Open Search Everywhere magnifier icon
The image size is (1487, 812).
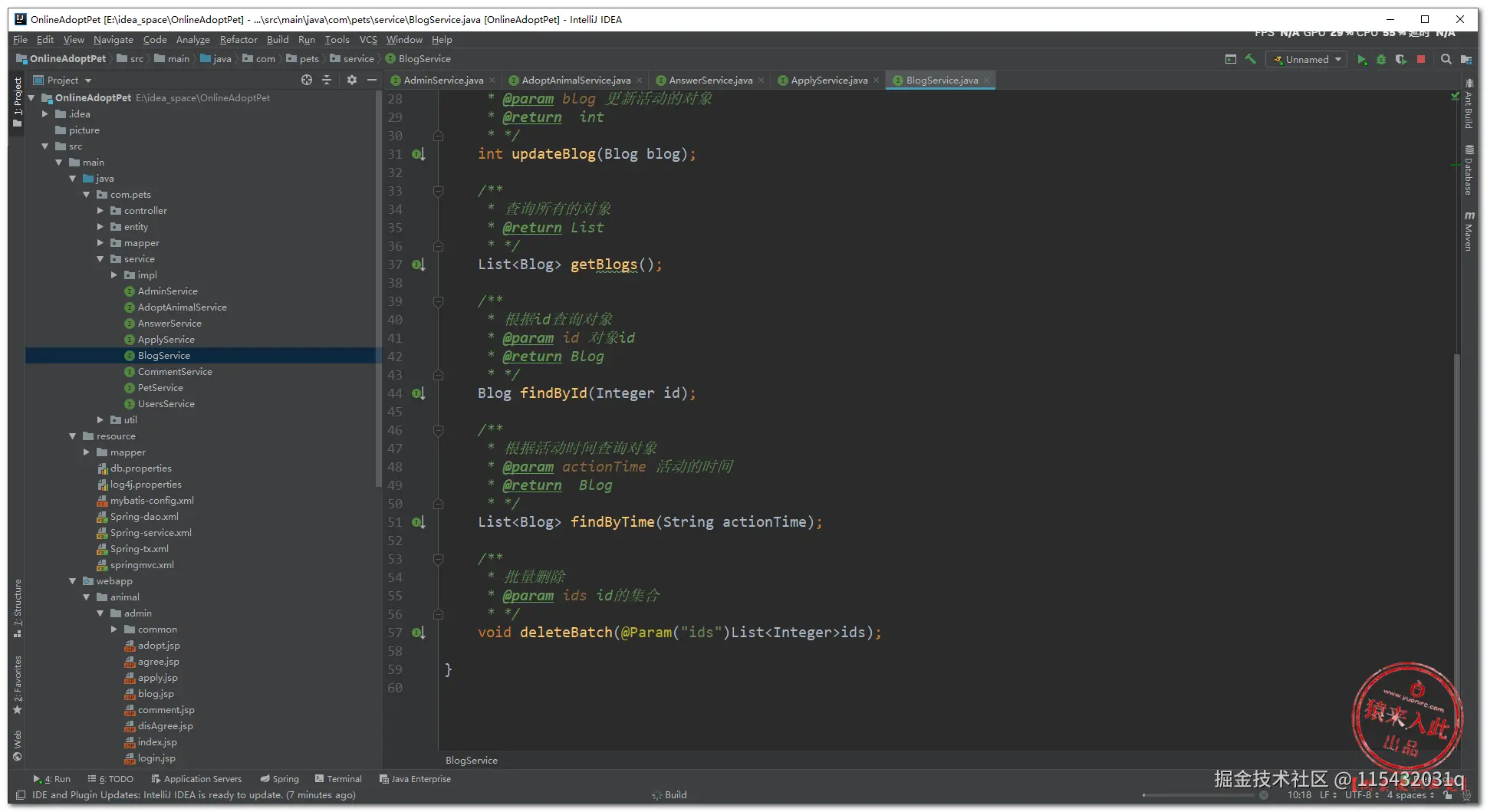click(1446, 59)
